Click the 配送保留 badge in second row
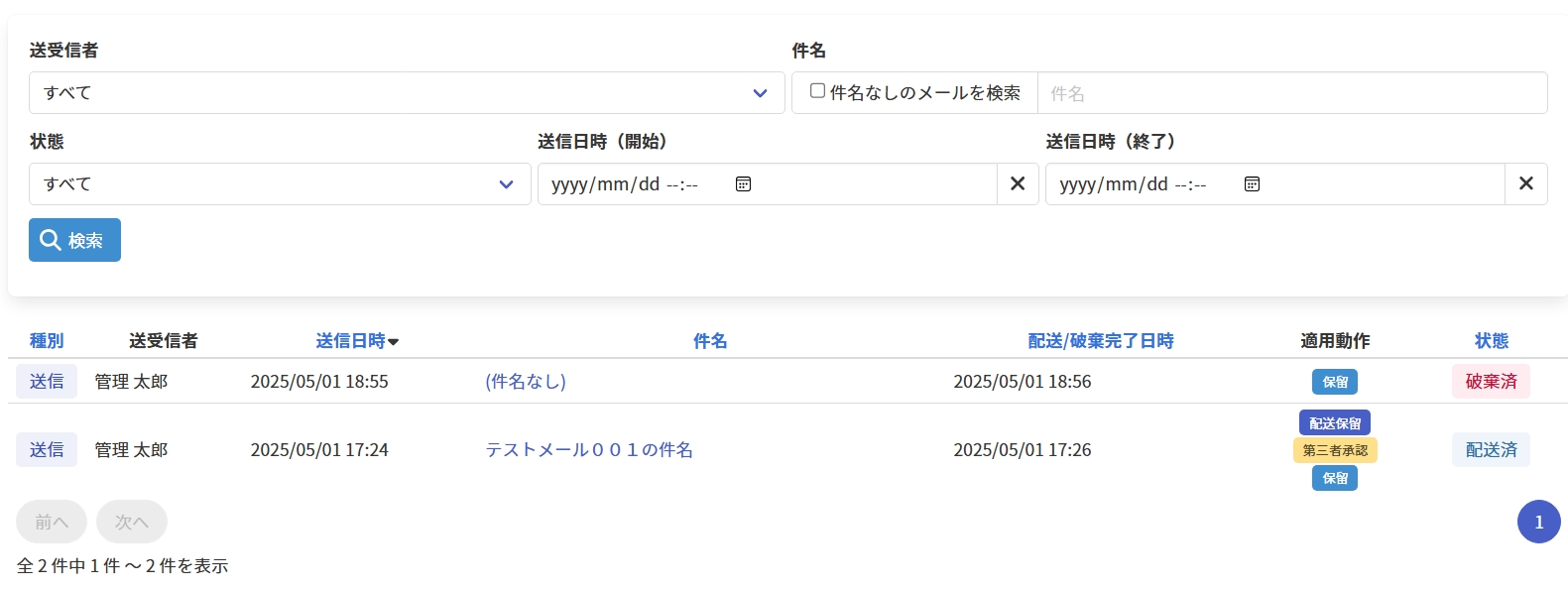1568x589 pixels. coord(1334,423)
